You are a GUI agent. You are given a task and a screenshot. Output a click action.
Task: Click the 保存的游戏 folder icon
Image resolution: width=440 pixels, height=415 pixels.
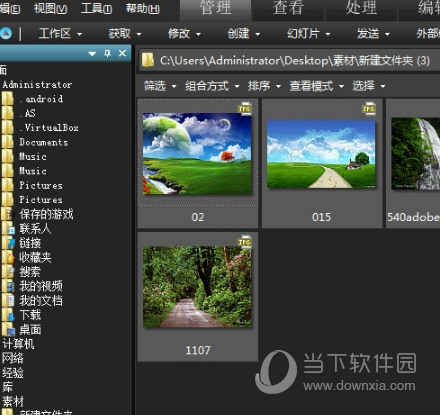coord(7,214)
